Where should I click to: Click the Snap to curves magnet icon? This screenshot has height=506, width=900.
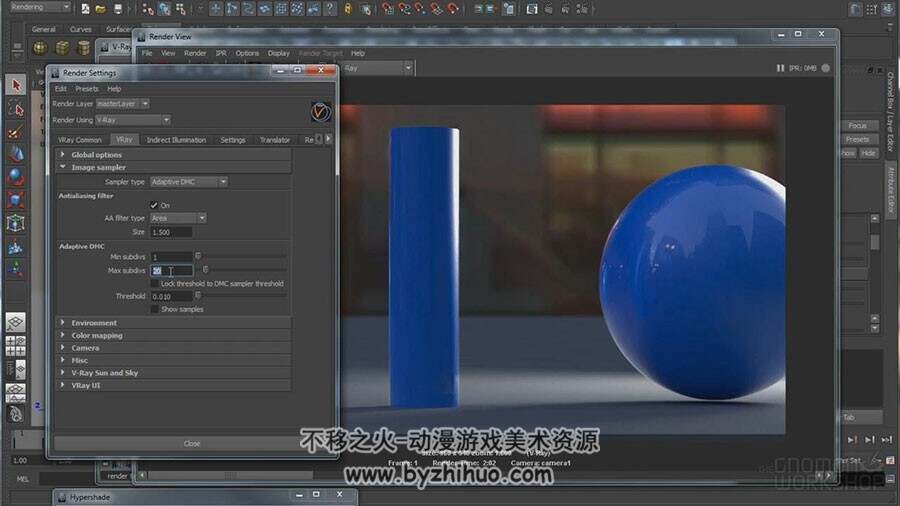point(404,9)
